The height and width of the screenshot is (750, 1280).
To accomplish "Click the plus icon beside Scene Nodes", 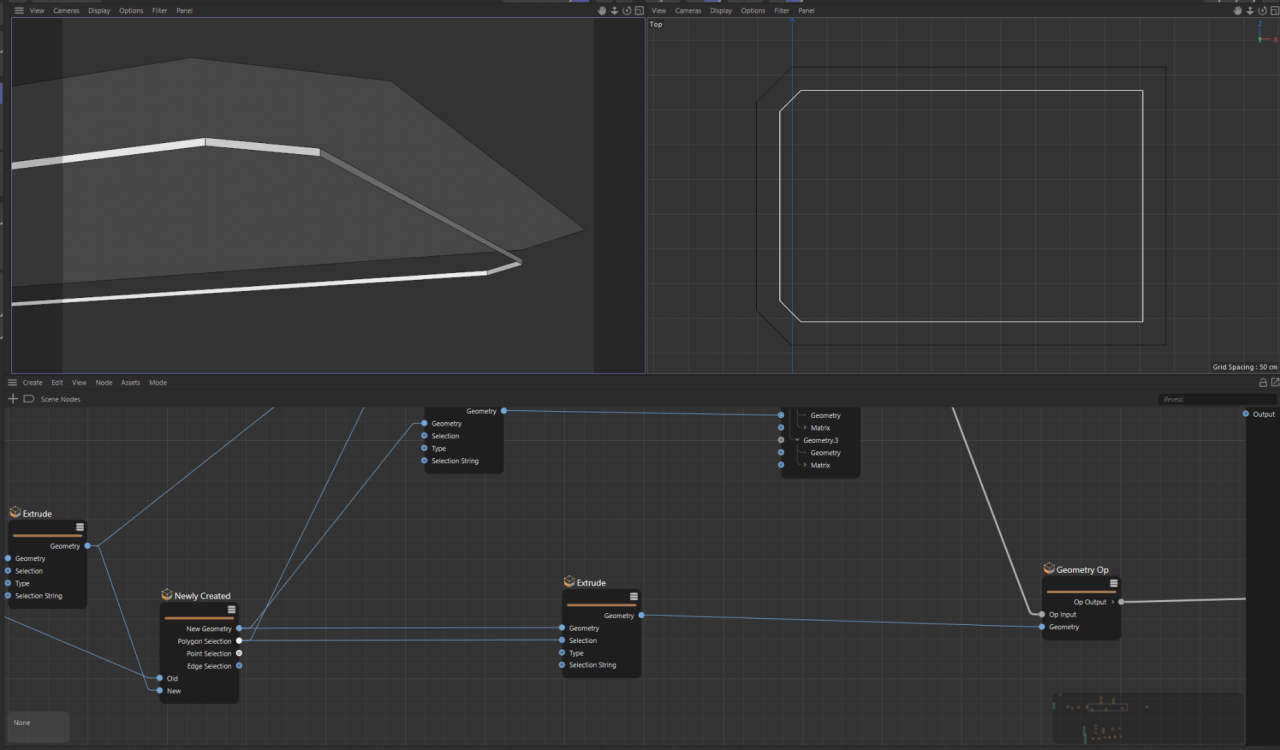I will click(x=13, y=399).
